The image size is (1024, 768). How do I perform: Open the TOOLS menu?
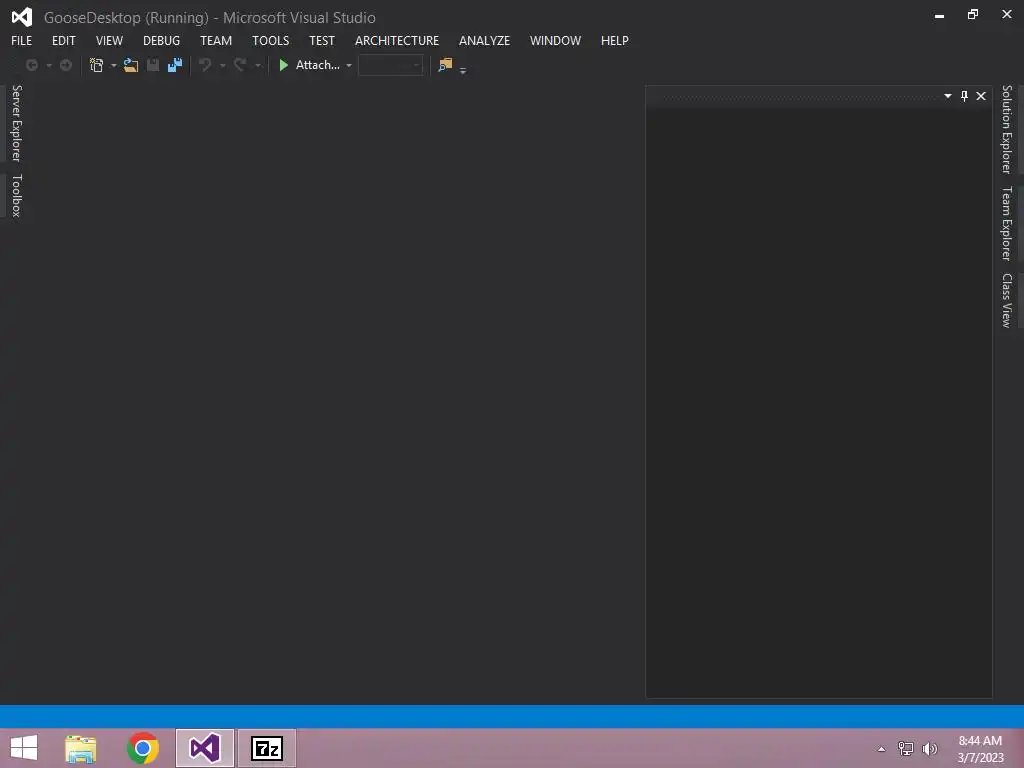[270, 40]
